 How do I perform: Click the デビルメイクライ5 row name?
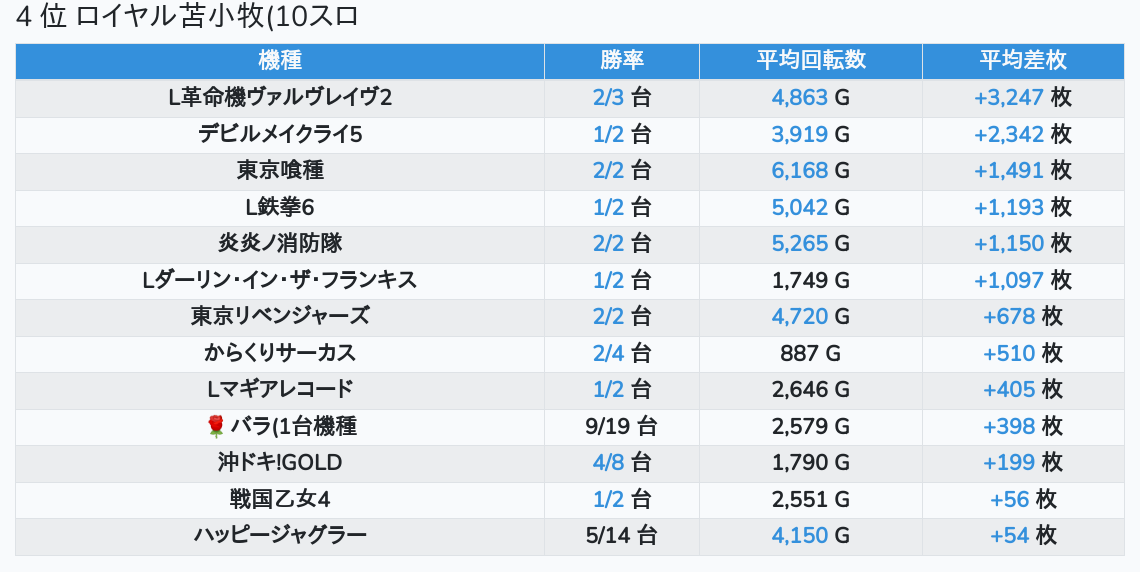[x=280, y=134]
